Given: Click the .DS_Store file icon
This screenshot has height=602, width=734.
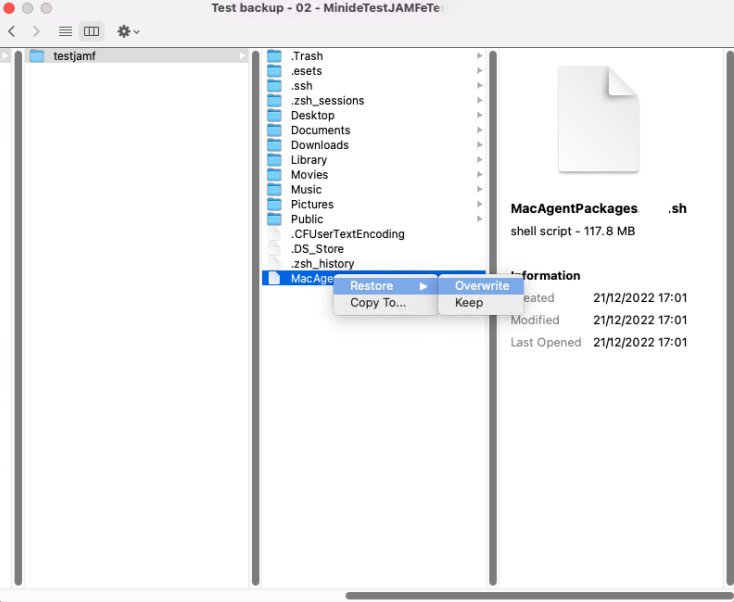Looking at the screenshot, I should (274, 249).
